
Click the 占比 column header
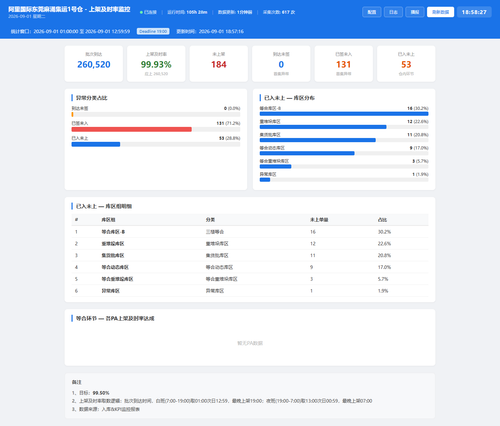(x=382, y=220)
